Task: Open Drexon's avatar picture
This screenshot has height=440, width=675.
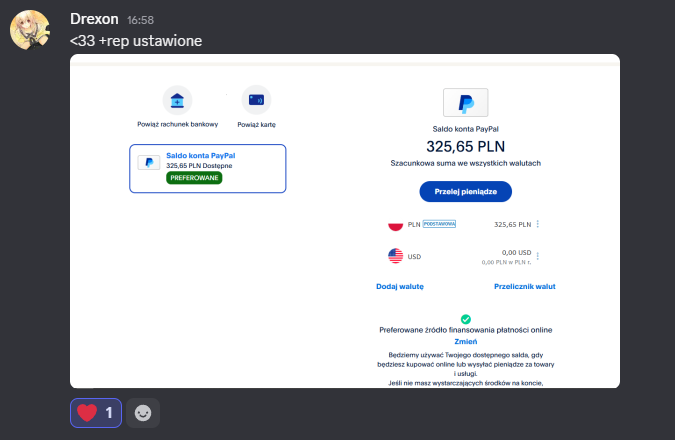Action: click(x=30, y=30)
